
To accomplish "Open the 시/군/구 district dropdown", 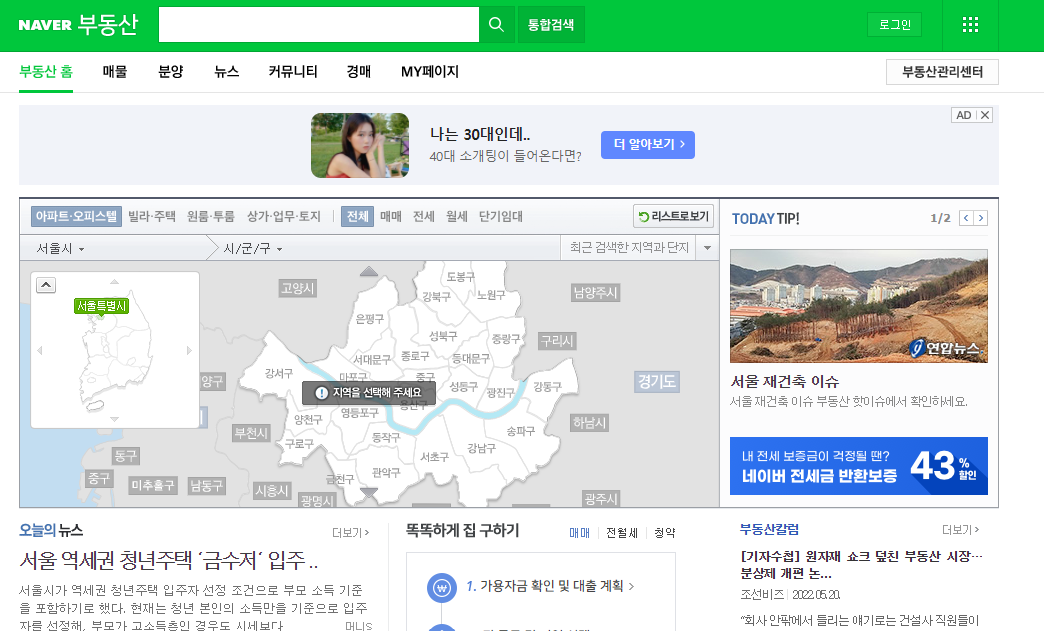I will coord(253,249).
